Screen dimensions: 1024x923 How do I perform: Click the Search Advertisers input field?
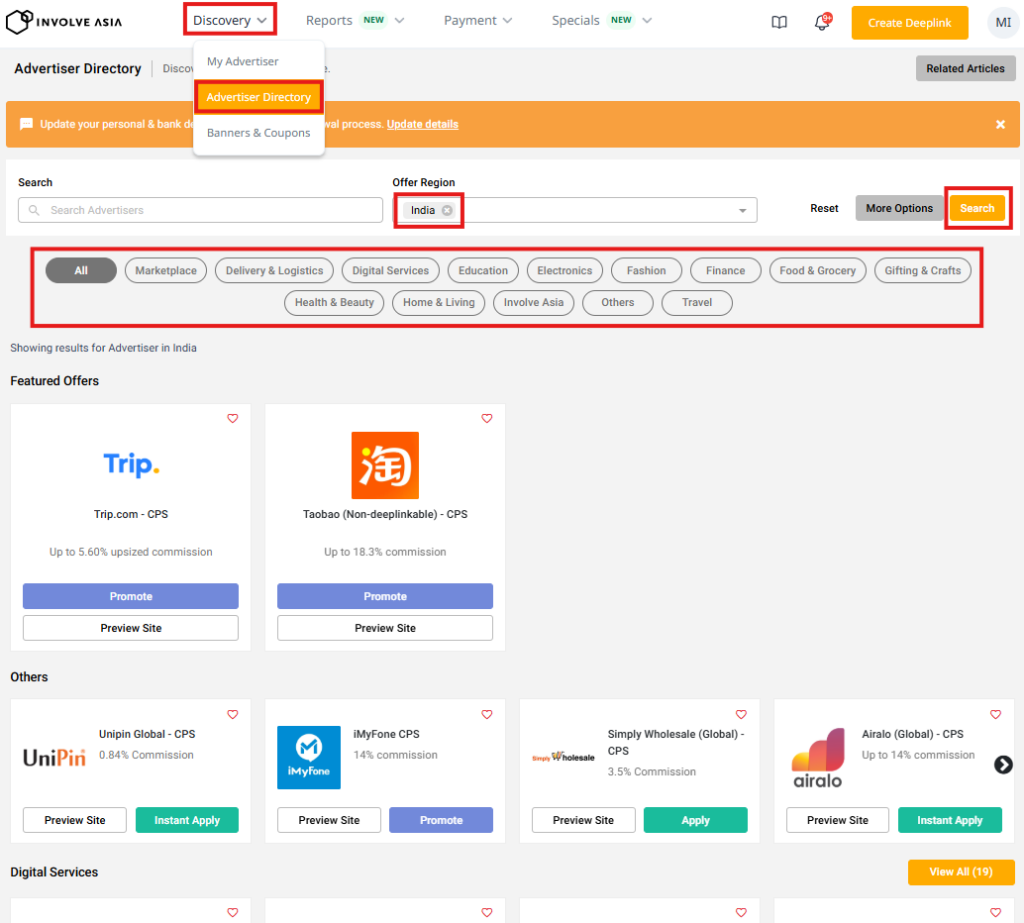[200, 210]
